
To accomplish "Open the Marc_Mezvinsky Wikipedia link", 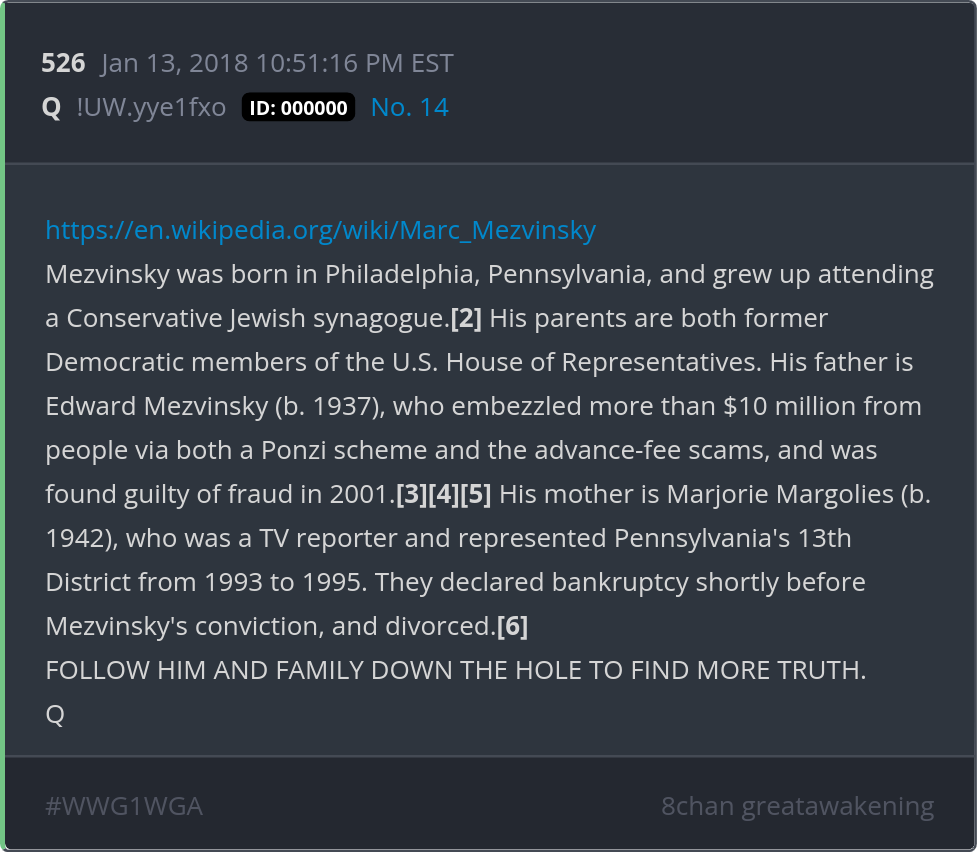I will 320,230.
